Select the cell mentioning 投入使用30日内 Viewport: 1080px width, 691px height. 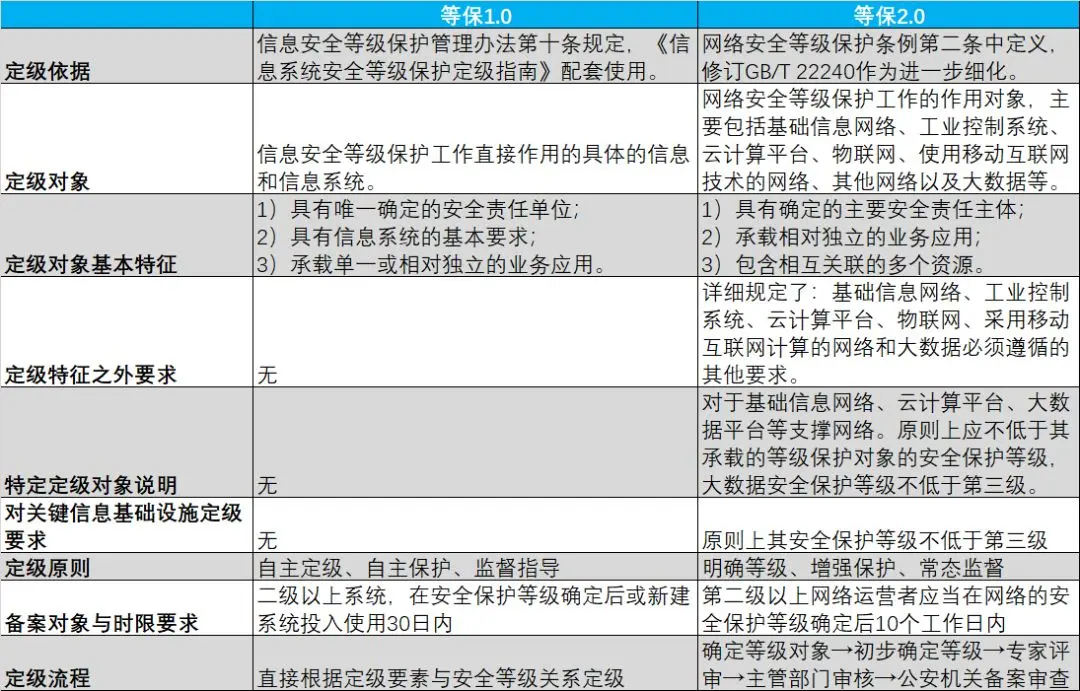(x=474, y=609)
